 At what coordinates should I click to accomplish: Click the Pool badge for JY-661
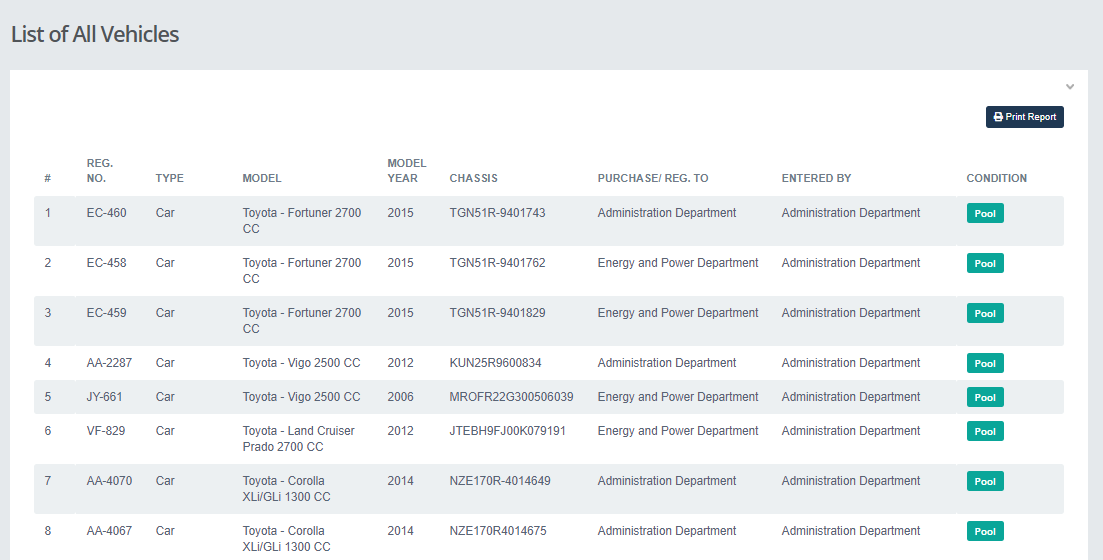point(985,397)
